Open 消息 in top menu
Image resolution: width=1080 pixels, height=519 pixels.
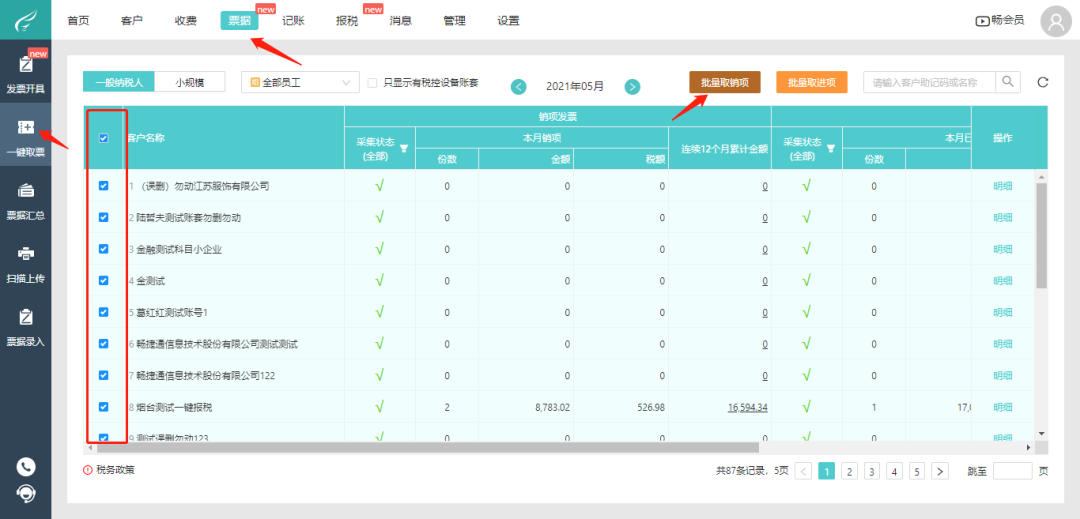[401, 21]
